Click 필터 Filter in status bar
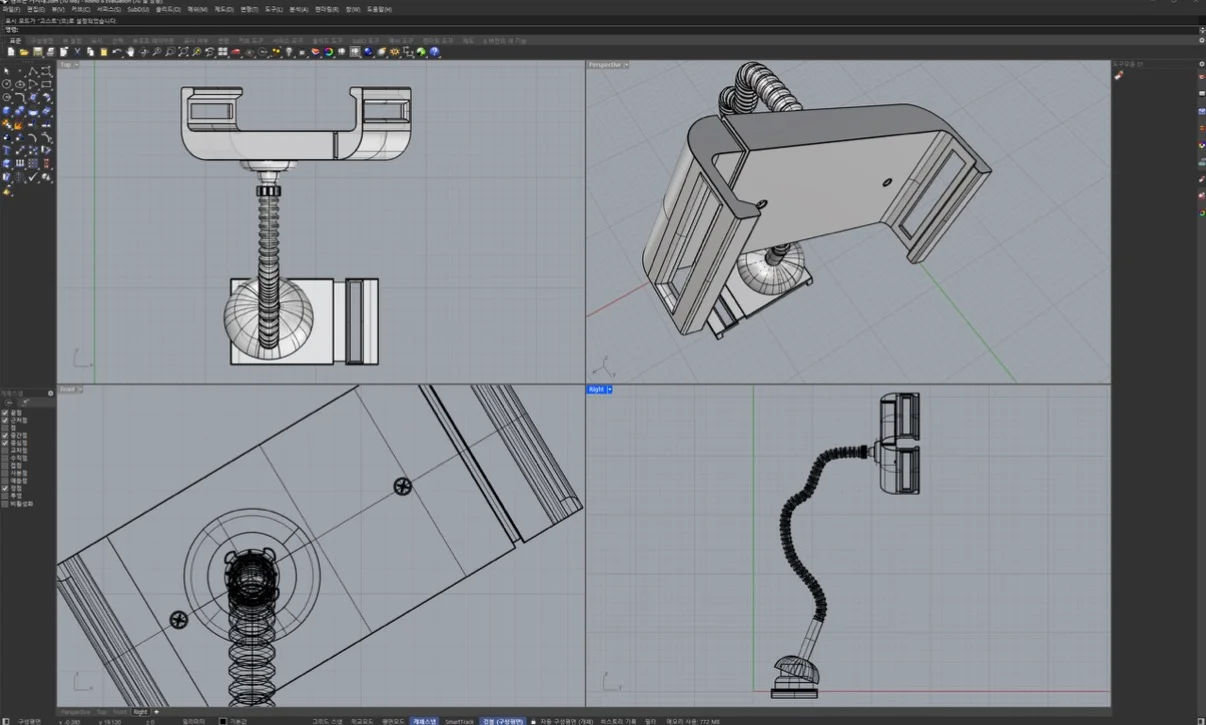The image size is (1206, 725). pos(650,721)
